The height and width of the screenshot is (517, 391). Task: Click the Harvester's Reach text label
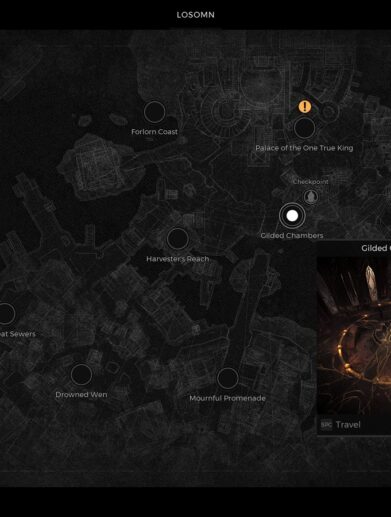coord(178,259)
